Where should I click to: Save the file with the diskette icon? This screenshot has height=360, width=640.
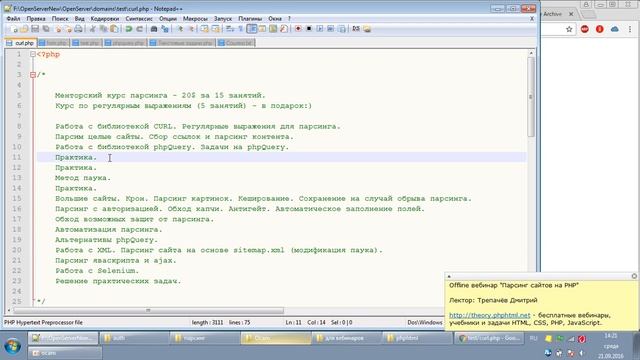35,29
